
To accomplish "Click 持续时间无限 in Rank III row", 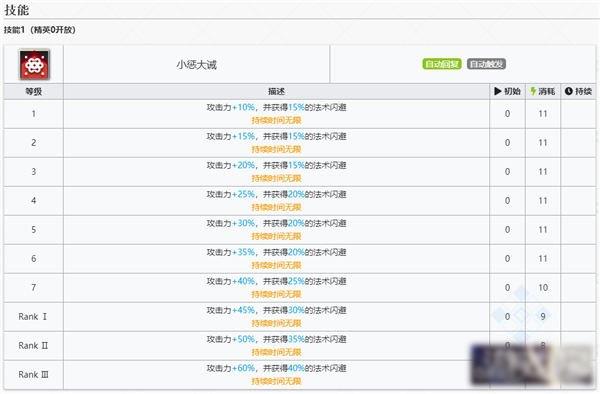I will (276, 381).
